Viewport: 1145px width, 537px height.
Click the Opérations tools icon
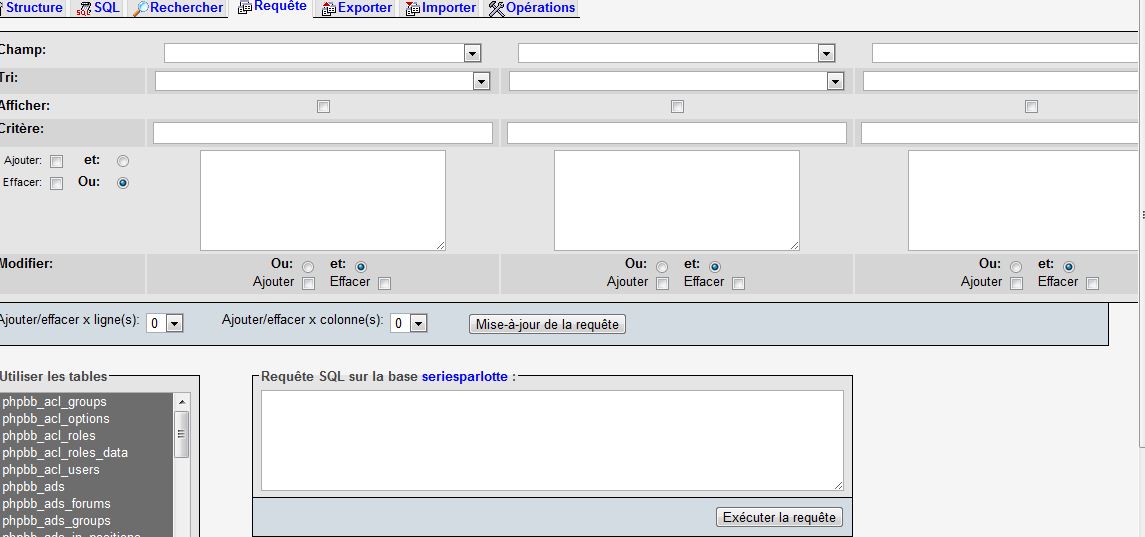point(496,8)
